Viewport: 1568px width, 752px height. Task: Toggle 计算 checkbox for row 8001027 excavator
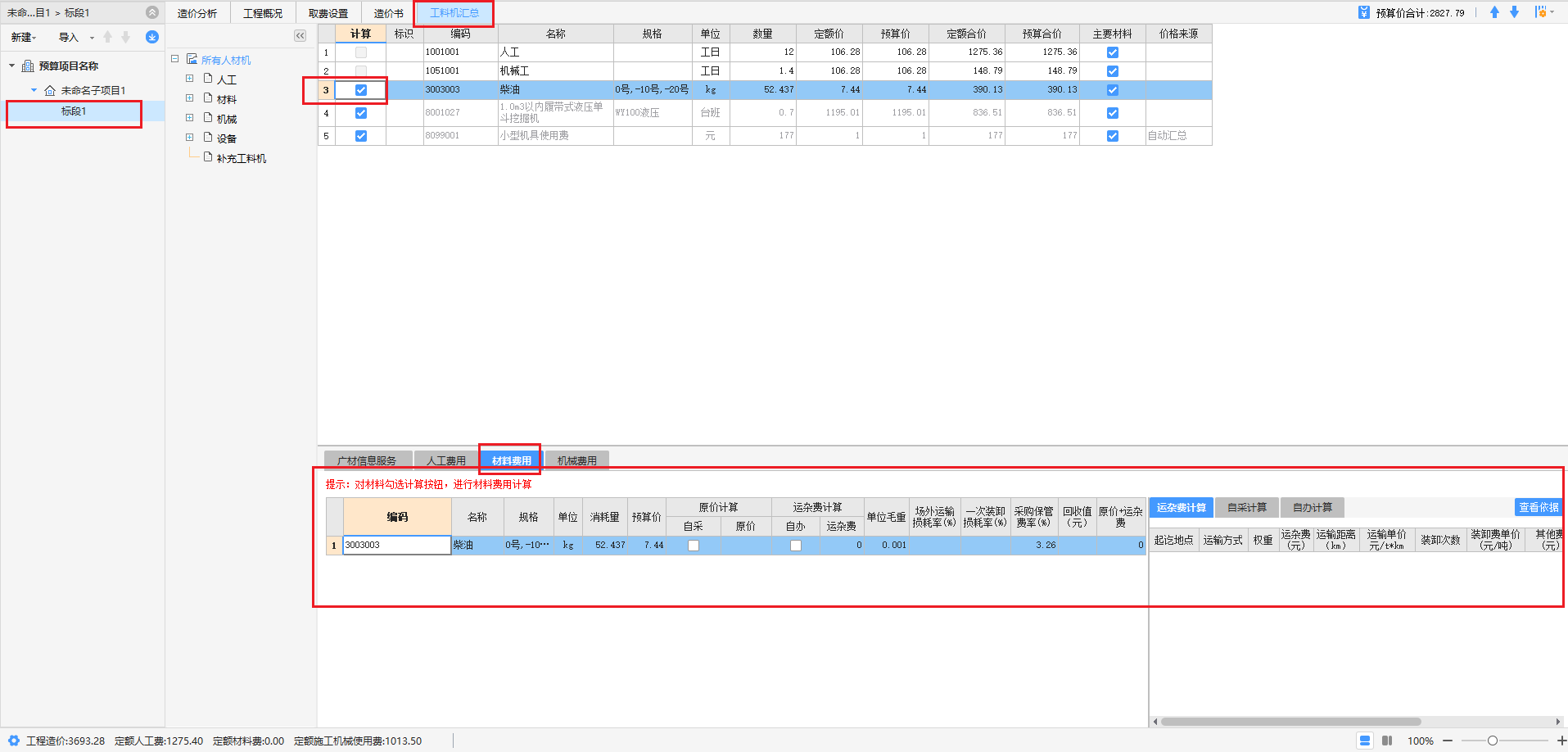coord(361,113)
